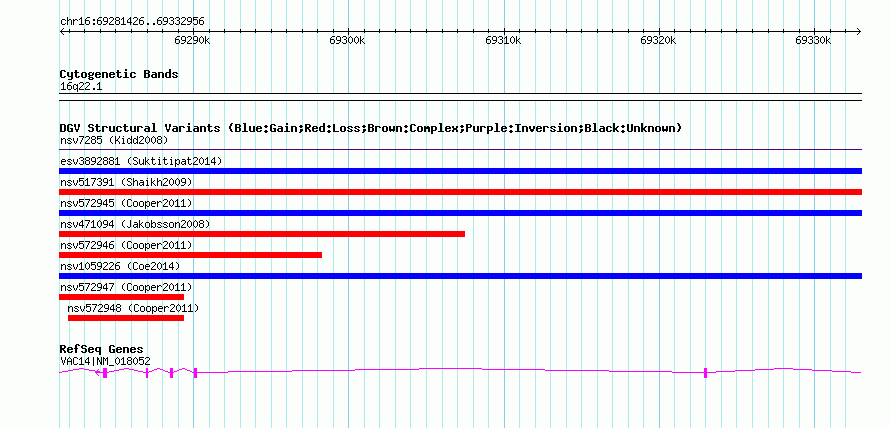Open the Cytogenetic Bands track title
This screenshot has height=428, width=890.
pyautogui.click(x=119, y=74)
